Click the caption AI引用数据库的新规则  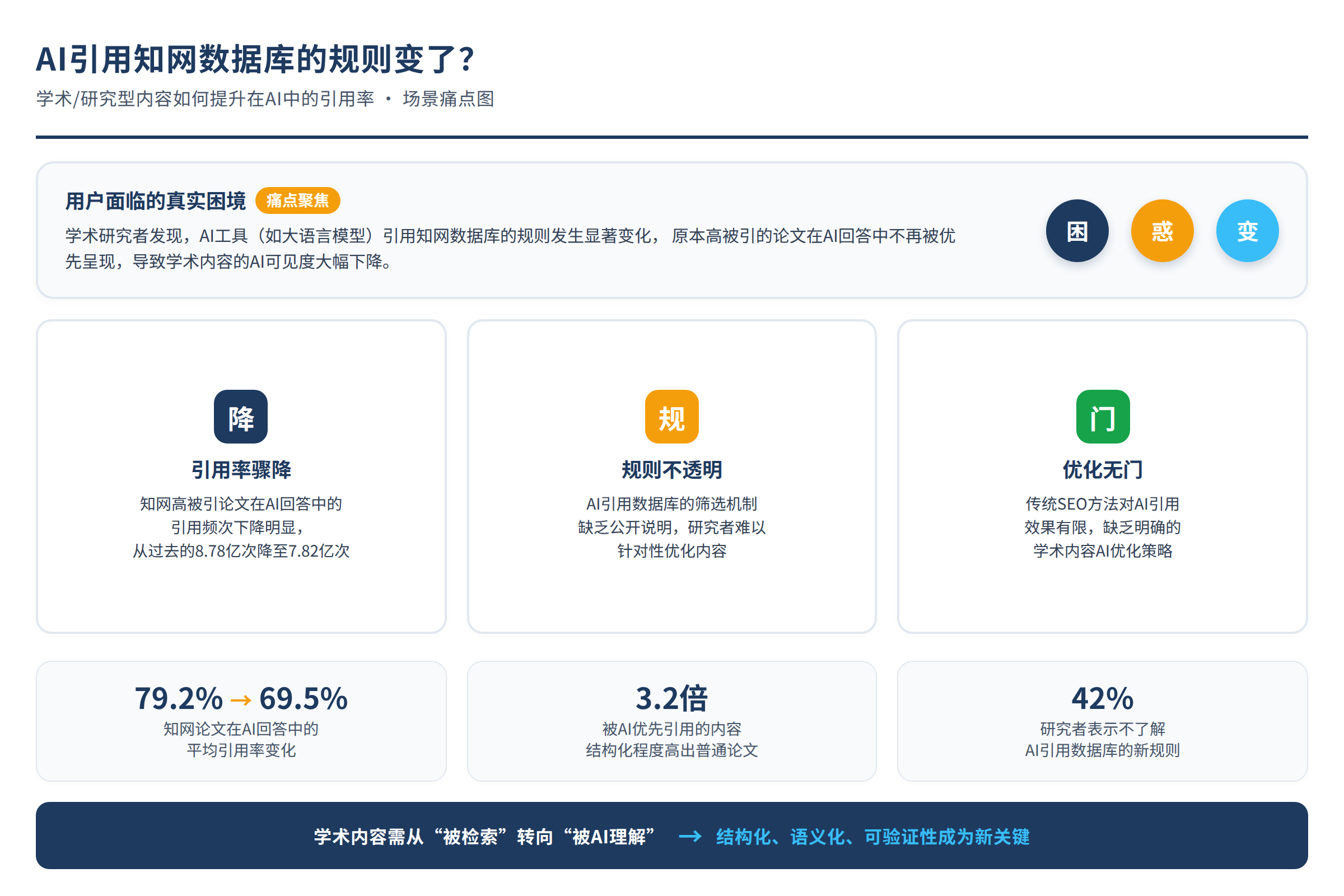pos(1103,750)
